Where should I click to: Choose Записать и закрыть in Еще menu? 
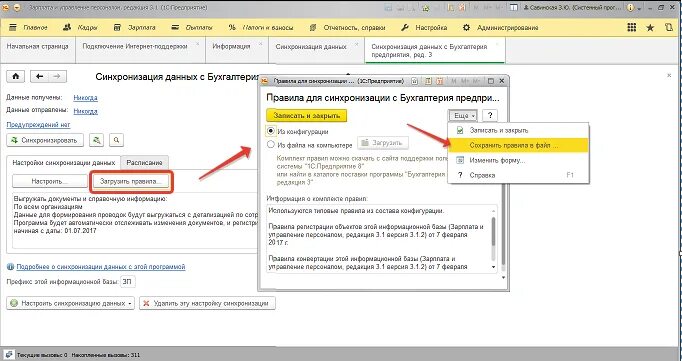(x=518, y=130)
